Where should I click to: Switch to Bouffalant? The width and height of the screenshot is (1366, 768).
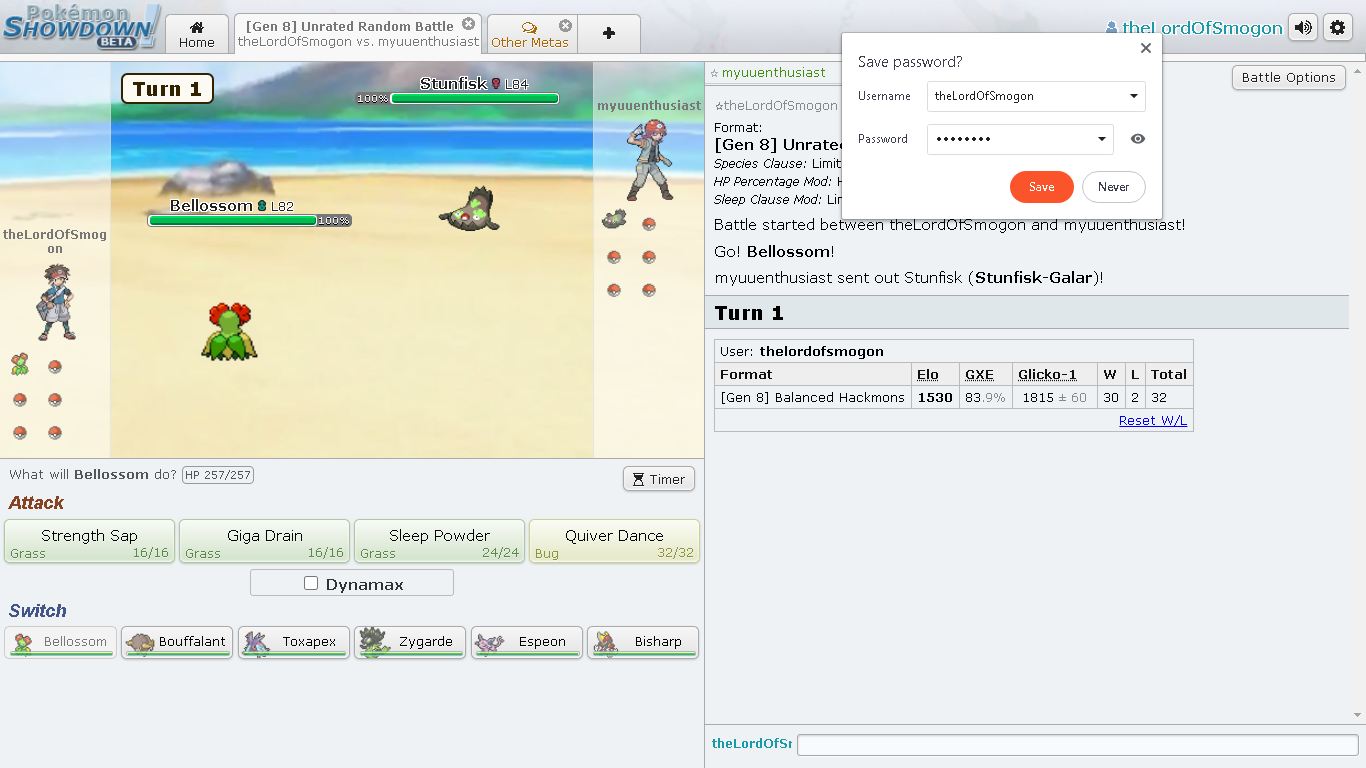[x=177, y=642]
